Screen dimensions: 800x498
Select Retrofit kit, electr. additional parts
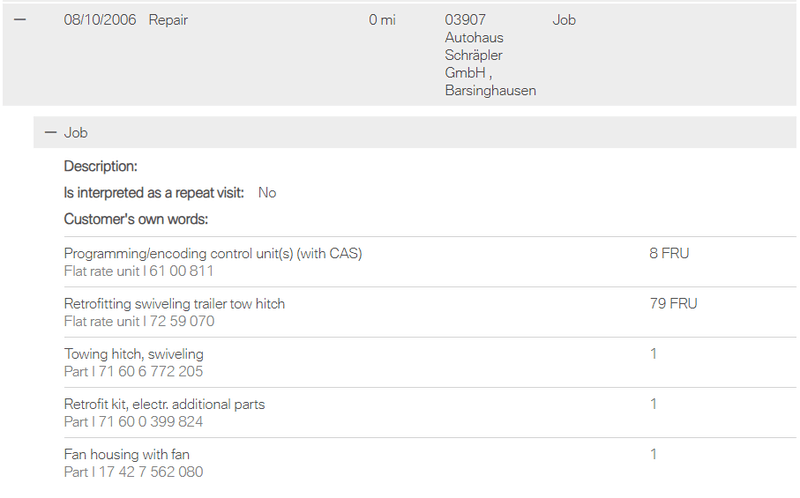(164, 404)
